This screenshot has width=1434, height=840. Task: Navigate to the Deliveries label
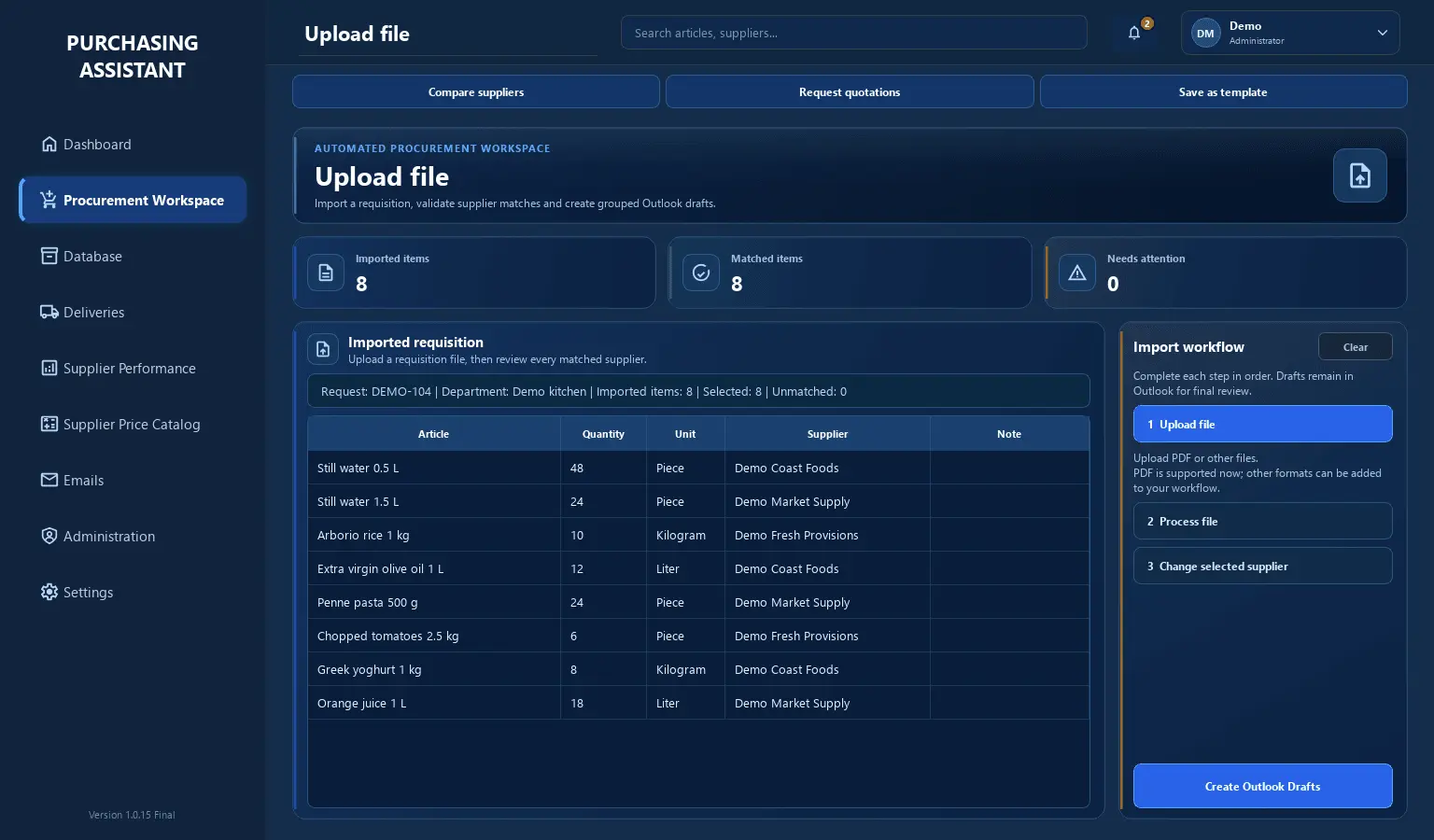93,312
